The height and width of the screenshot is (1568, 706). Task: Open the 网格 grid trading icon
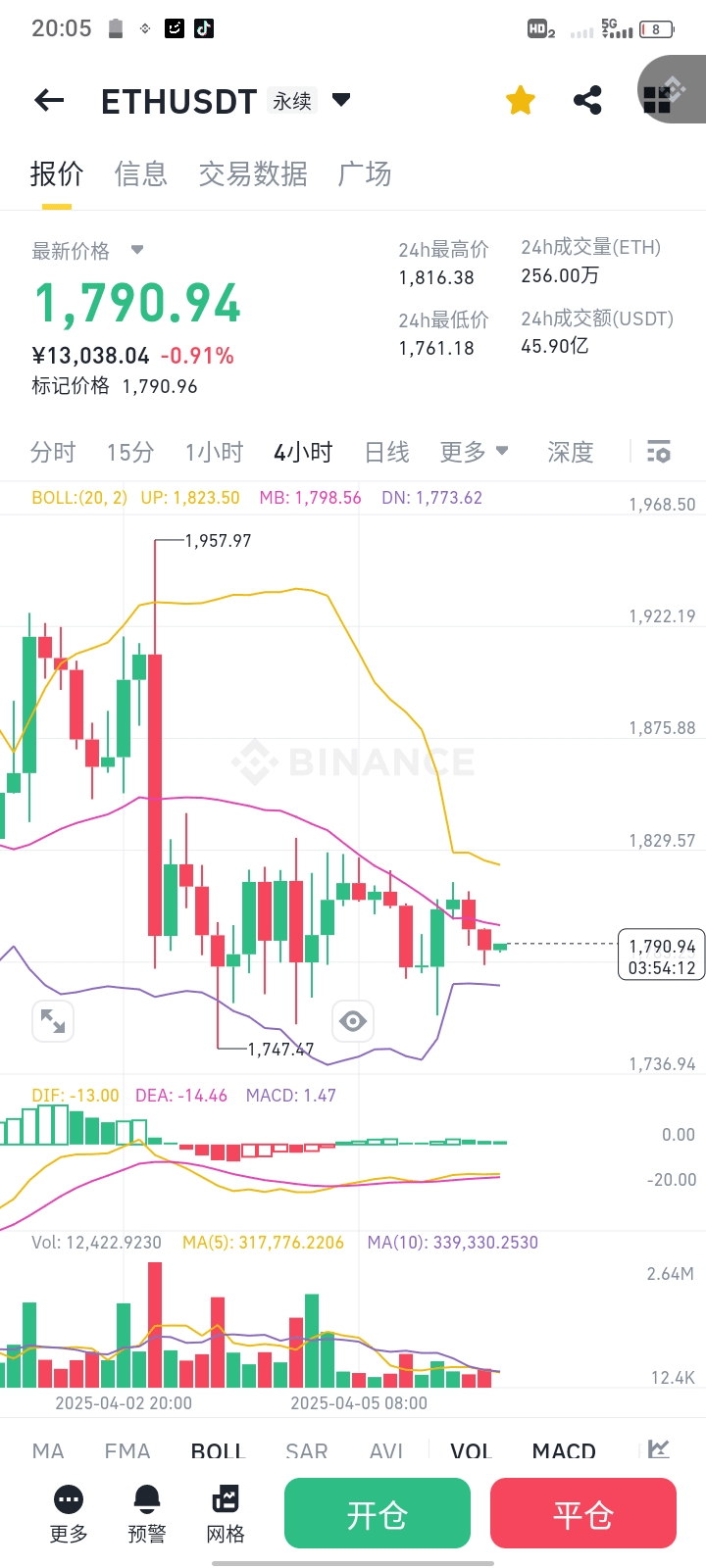coord(226,1514)
